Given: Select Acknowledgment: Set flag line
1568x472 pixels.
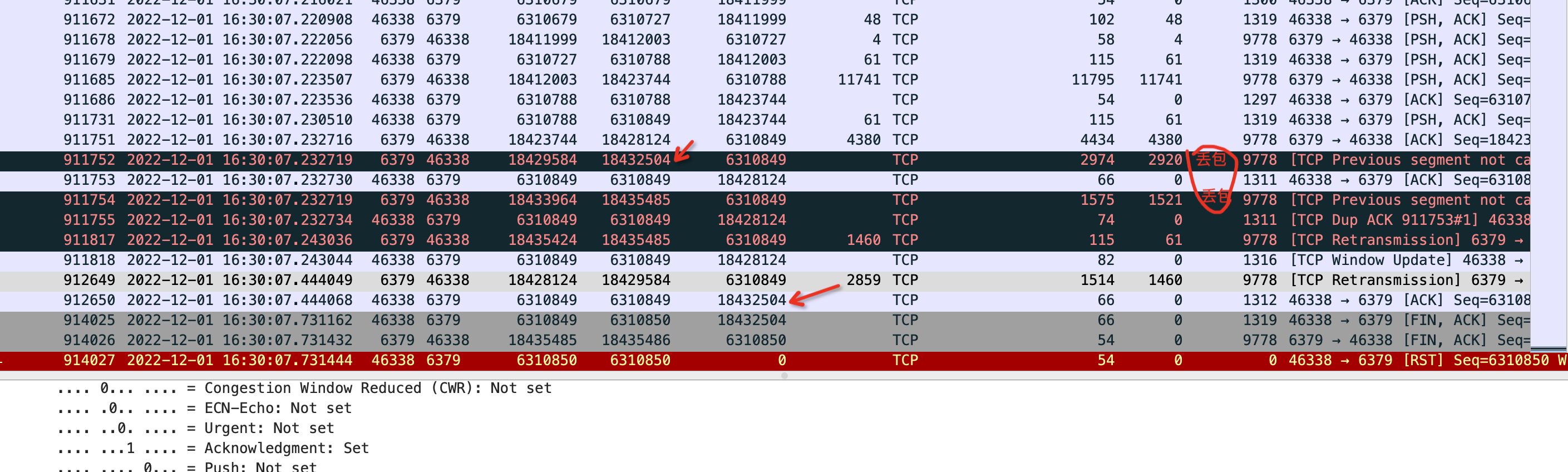Looking at the screenshot, I should click(x=213, y=448).
